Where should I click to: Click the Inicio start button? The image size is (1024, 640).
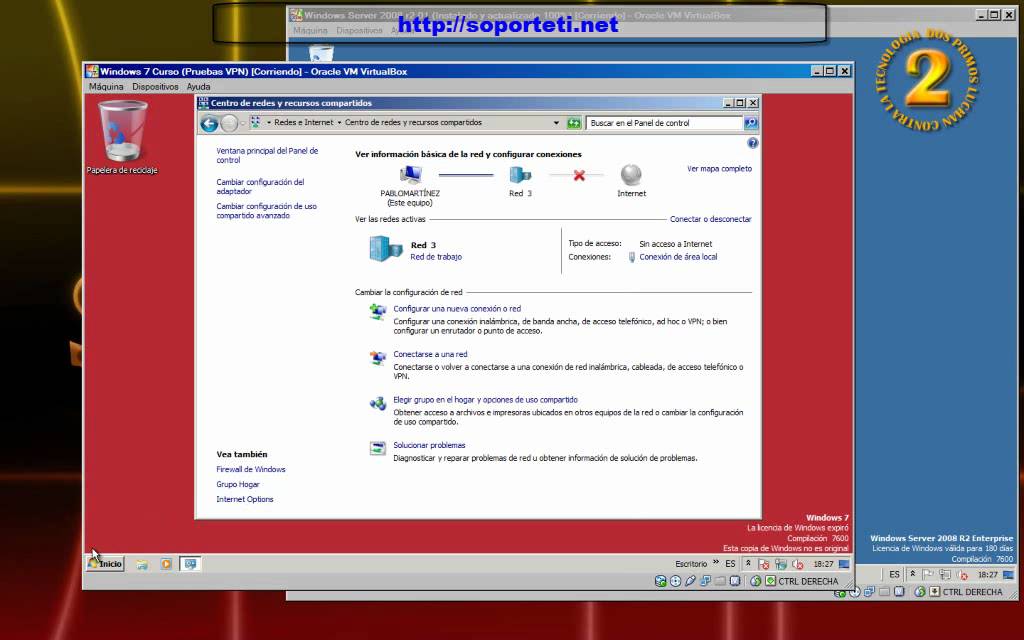105,564
